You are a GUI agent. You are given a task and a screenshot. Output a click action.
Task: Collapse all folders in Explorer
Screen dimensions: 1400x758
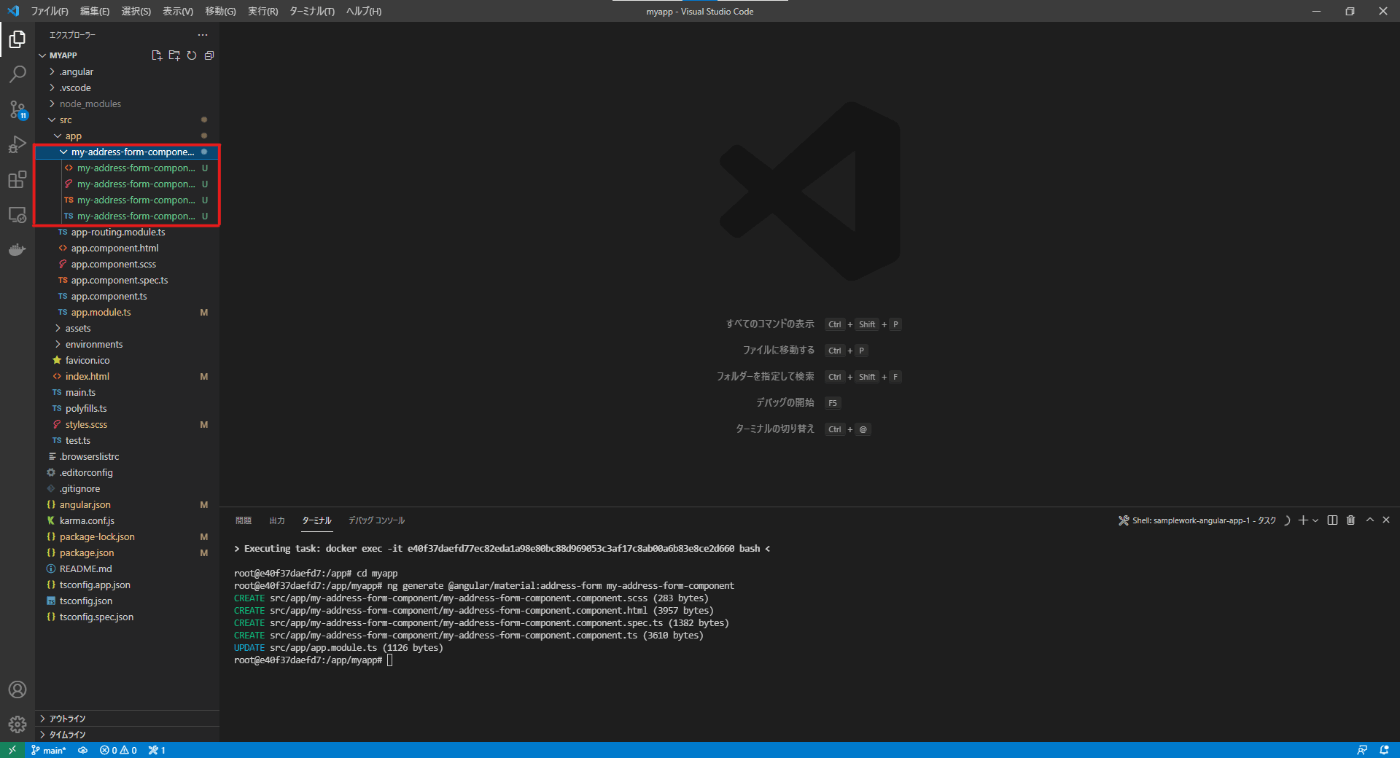coord(209,55)
